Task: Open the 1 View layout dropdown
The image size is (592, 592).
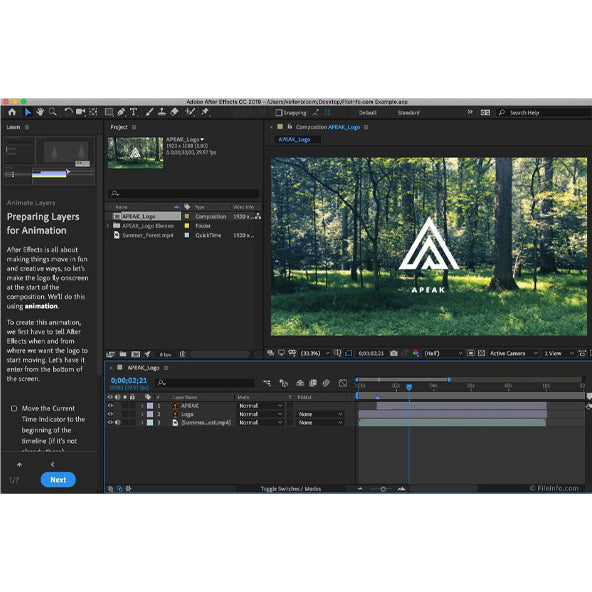Action: [559, 353]
